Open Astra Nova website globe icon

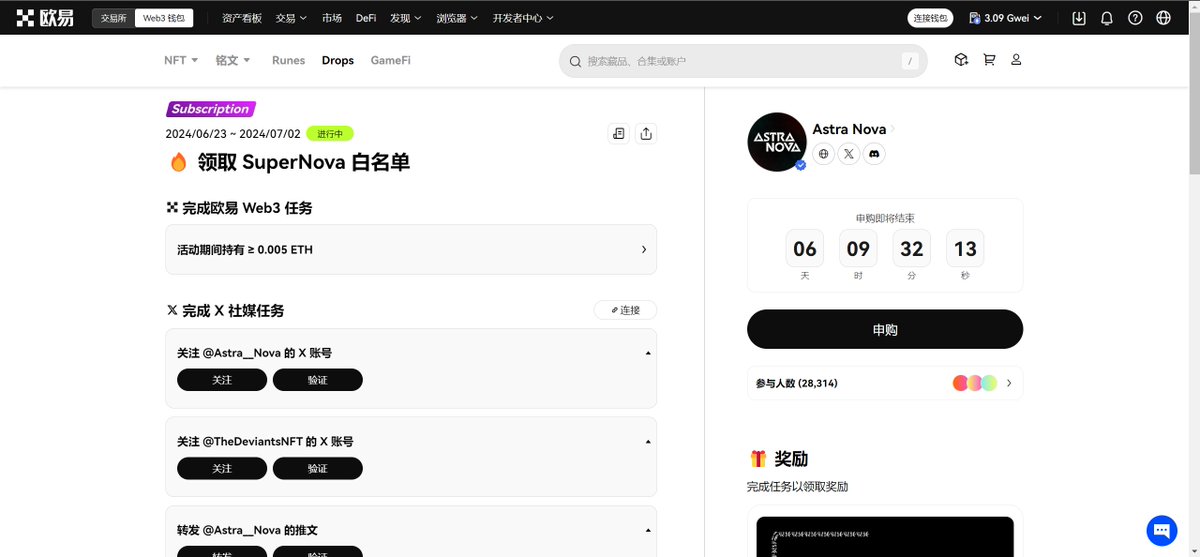click(824, 154)
